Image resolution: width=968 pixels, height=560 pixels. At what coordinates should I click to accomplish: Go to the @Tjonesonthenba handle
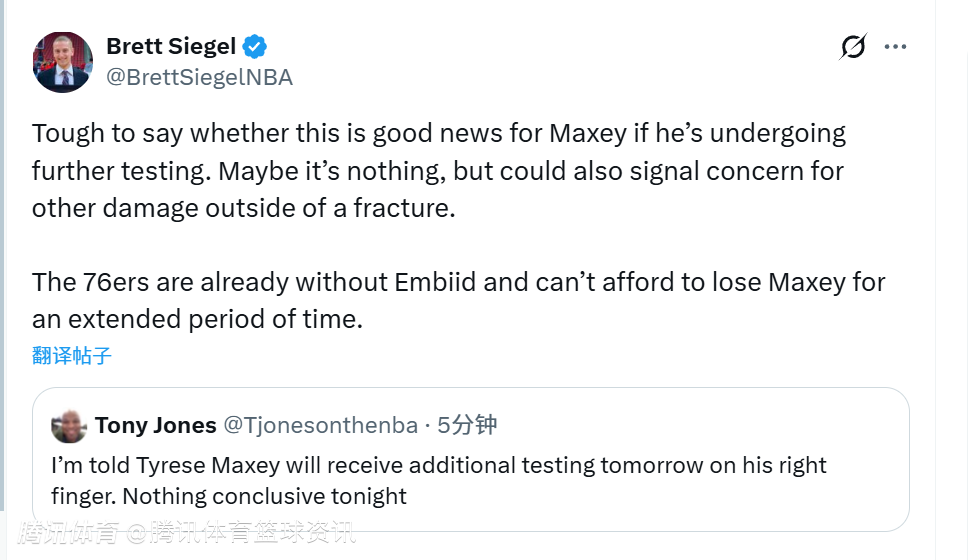coord(320,425)
